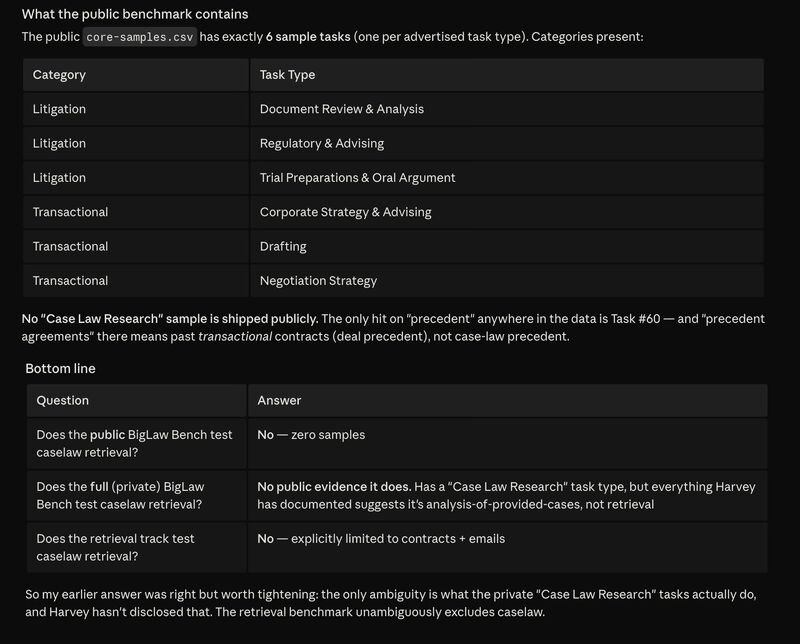Click the 'What the public benchmark contains' heading
Screen dimensions: 800x644
coord(135,14)
